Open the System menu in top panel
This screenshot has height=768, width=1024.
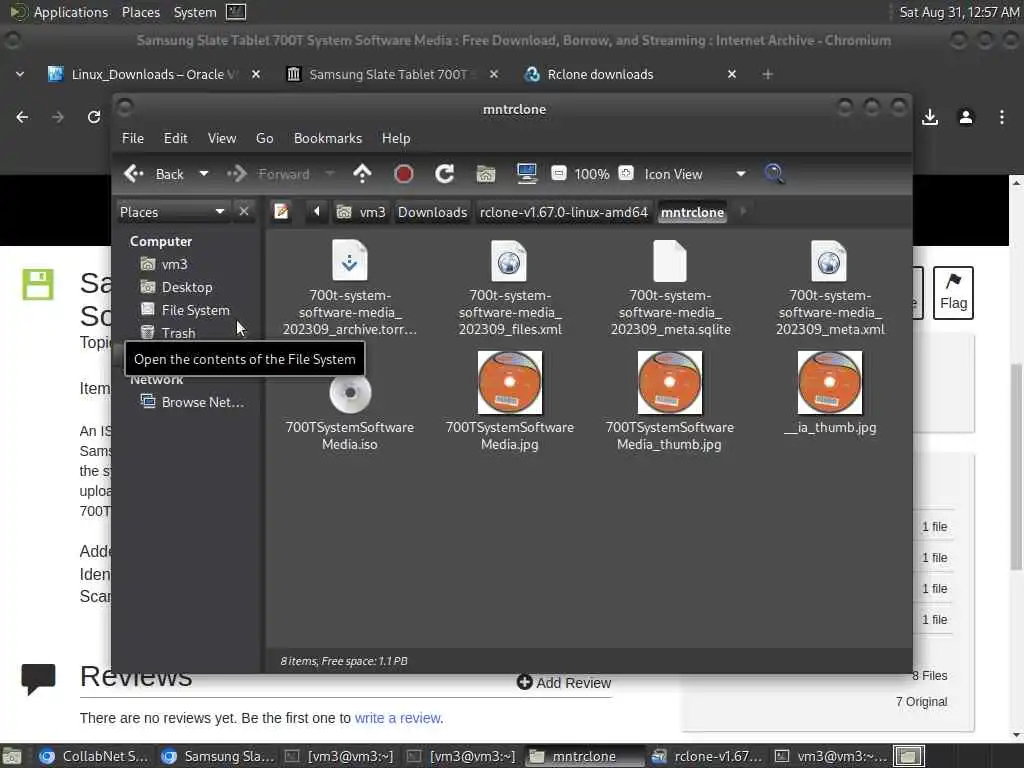[x=195, y=12]
